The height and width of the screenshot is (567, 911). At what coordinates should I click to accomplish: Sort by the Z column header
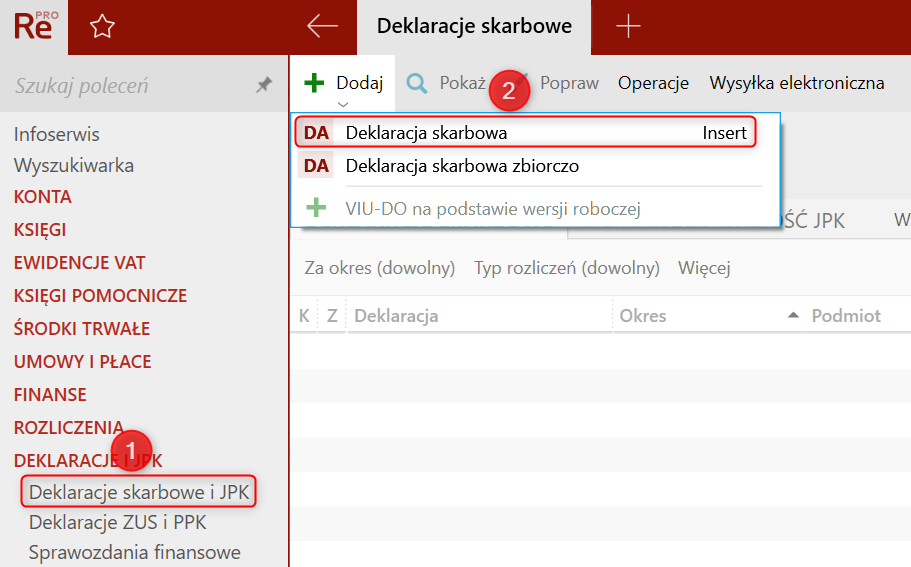coord(332,315)
